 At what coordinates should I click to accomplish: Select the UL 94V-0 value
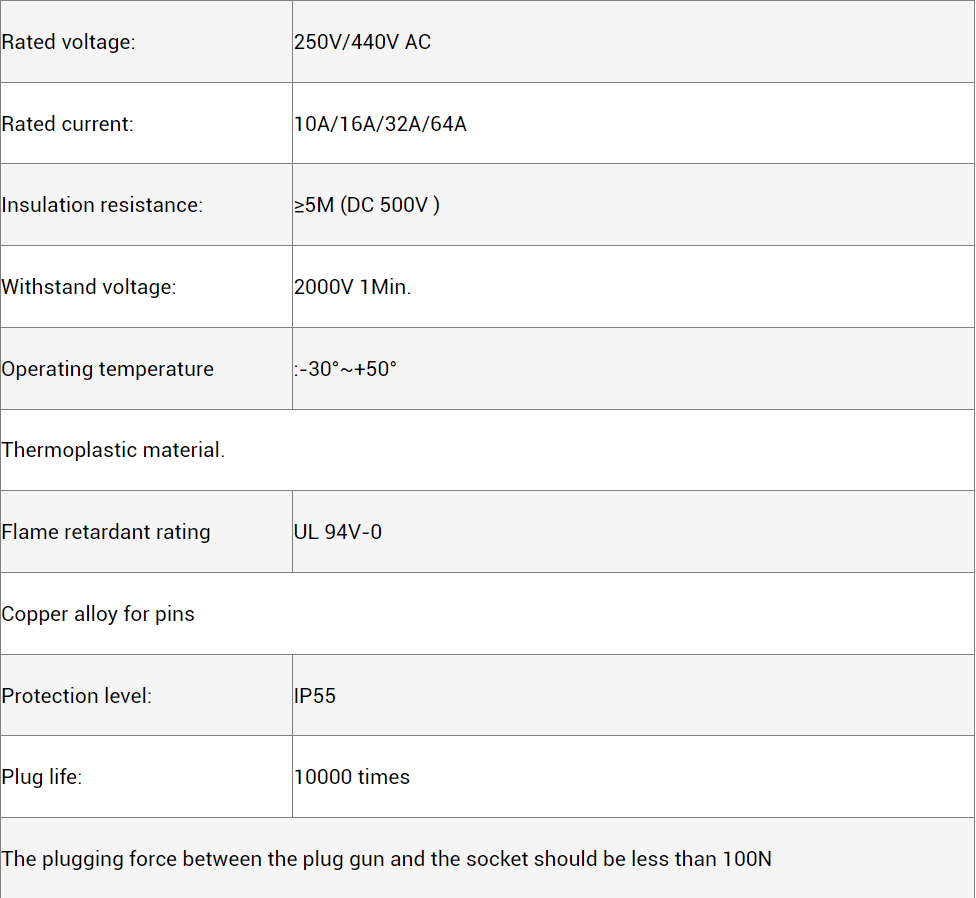click(x=338, y=532)
